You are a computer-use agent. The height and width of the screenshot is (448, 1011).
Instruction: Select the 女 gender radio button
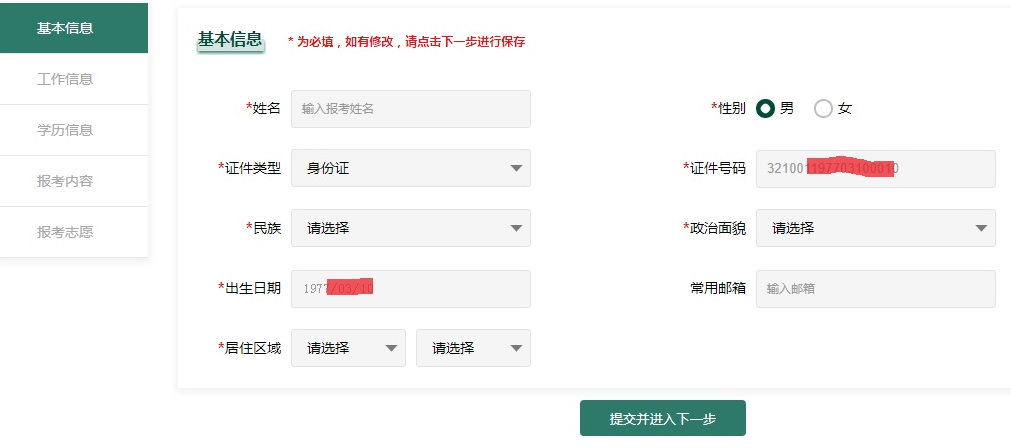tap(823, 108)
